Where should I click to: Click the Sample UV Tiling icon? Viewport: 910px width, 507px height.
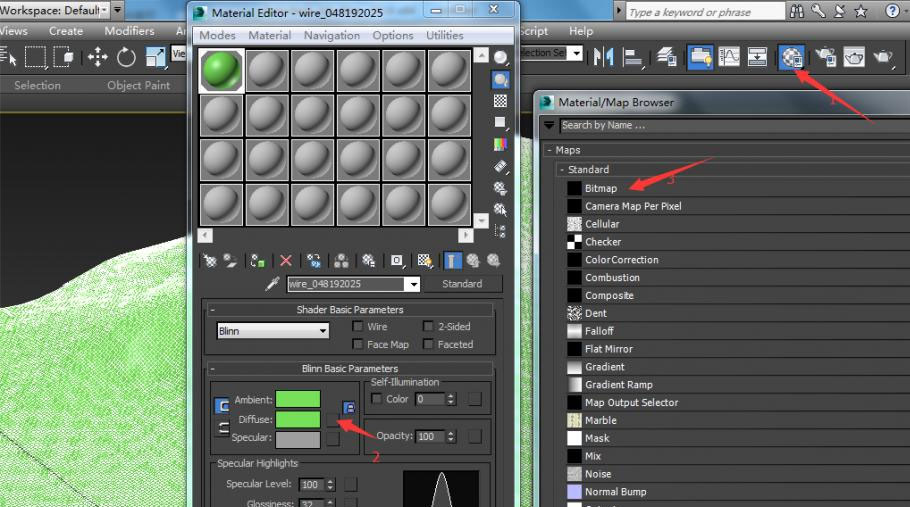[500, 122]
